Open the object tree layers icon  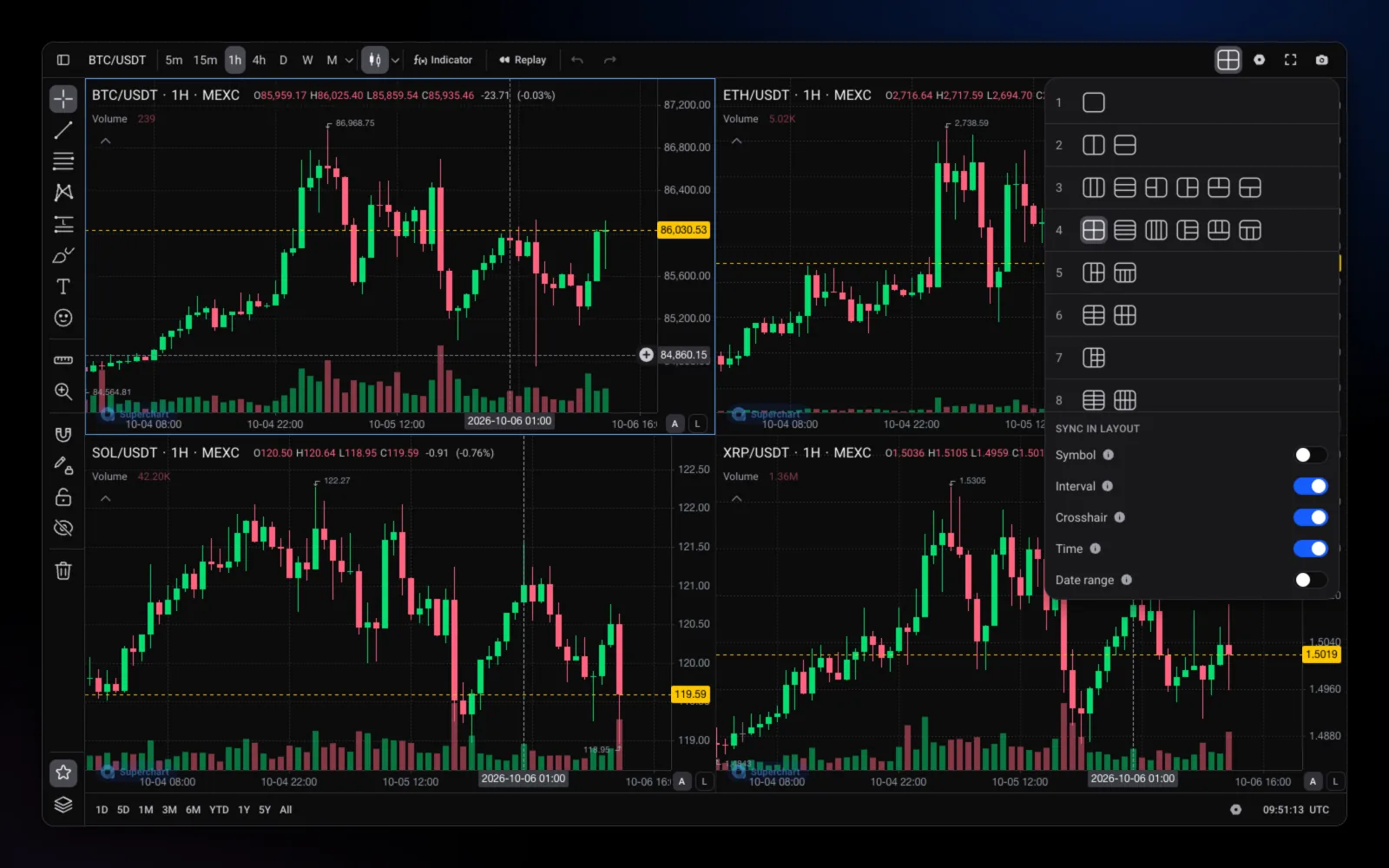pos(63,805)
